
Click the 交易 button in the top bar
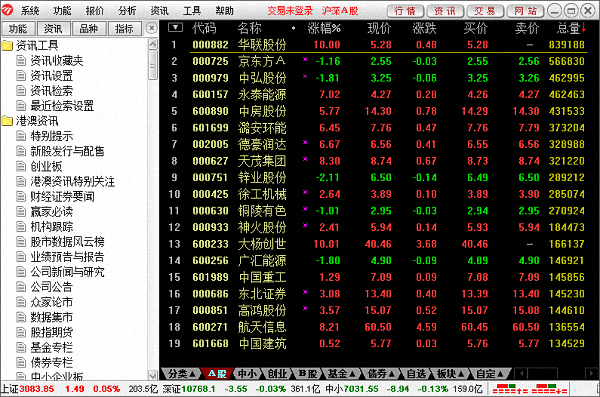click(485, 11)
